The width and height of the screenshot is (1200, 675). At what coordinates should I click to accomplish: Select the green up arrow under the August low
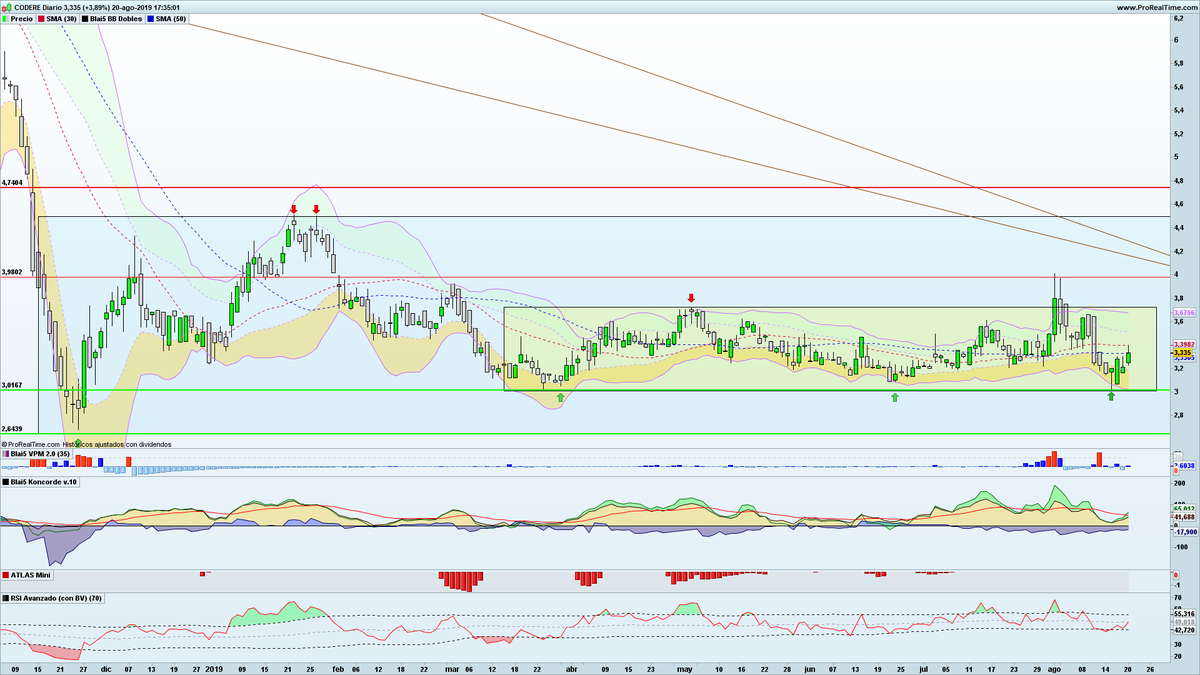click(1111, 398)
